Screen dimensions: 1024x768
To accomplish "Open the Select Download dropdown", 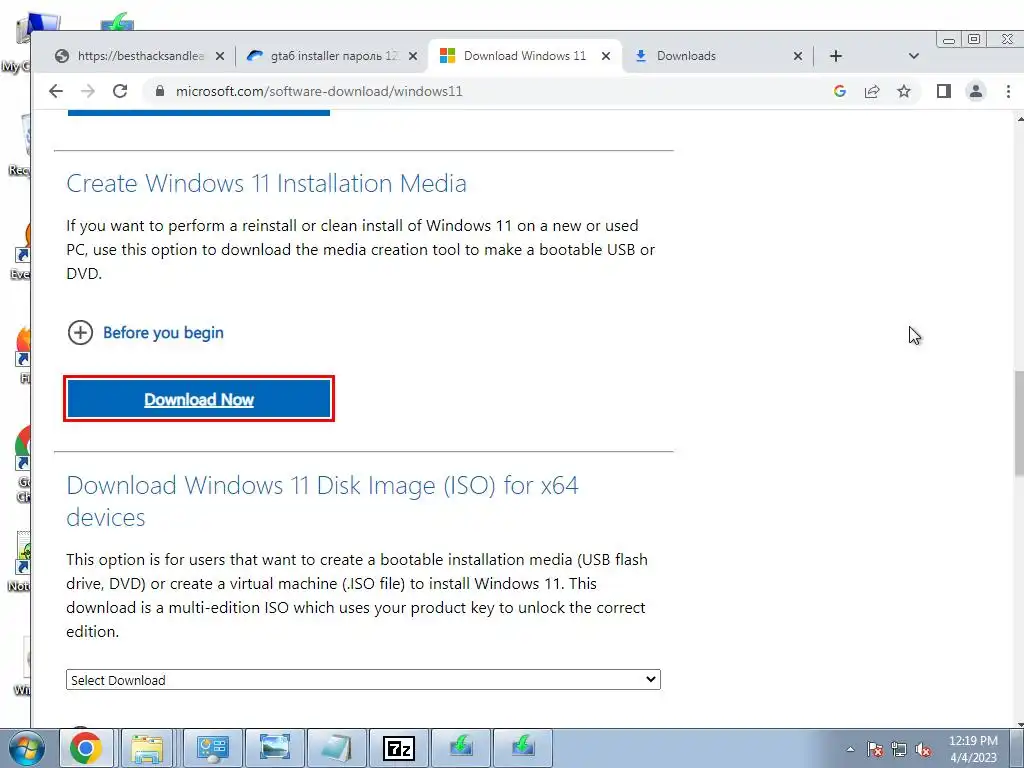I will pos(363,680).
